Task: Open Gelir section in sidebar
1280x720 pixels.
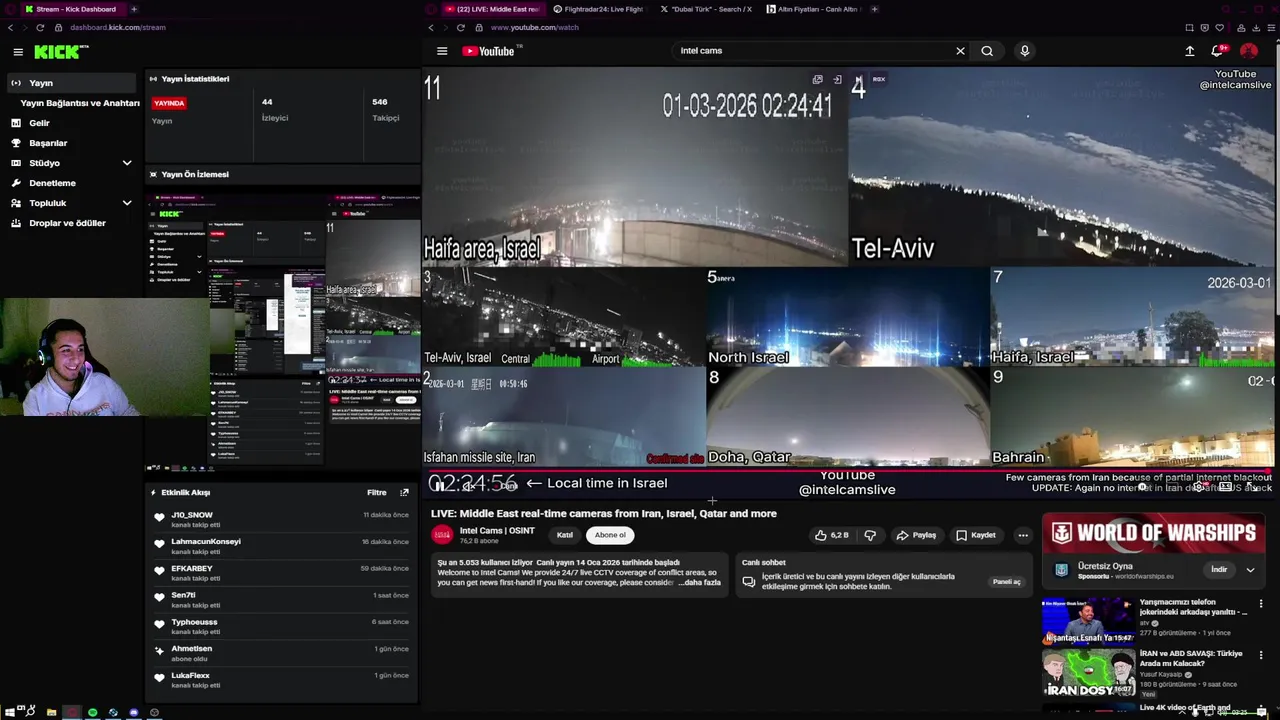Action: tap(39, 123)
